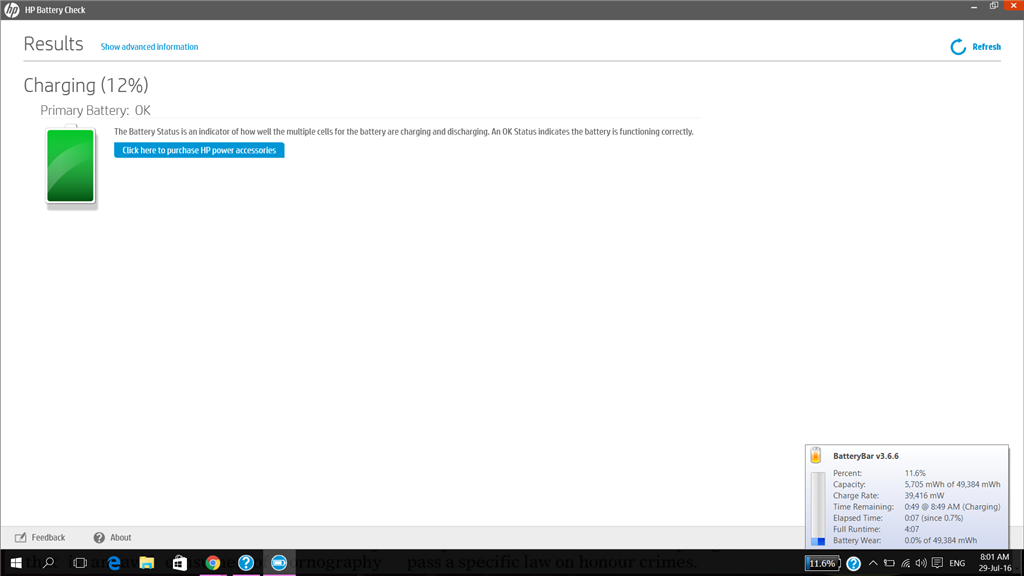
Task: Click 'Charging (12%)' heading
Action: pos(86,86)
